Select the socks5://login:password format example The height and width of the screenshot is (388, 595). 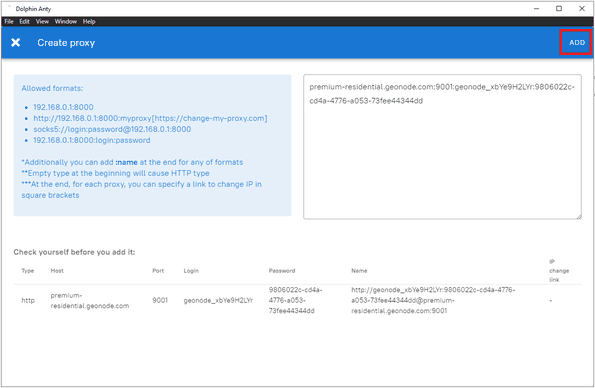tap(112, 129)
